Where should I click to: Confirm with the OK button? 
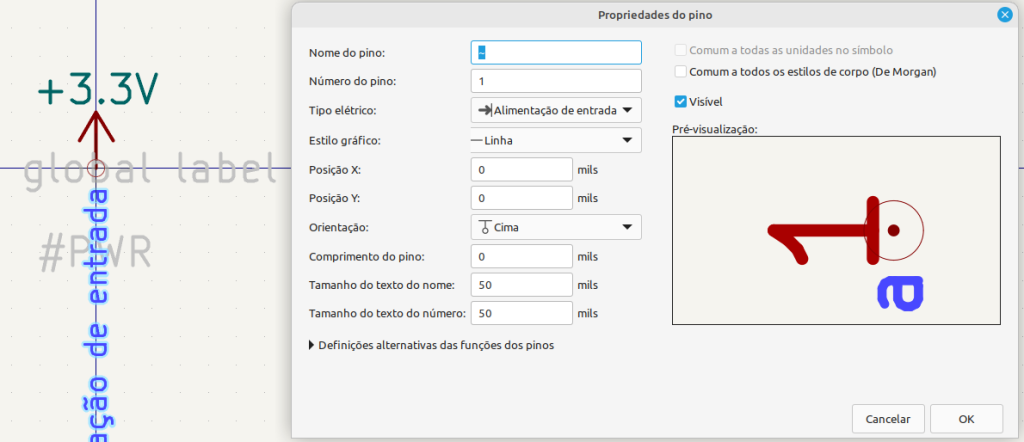(x=967, y=418)
